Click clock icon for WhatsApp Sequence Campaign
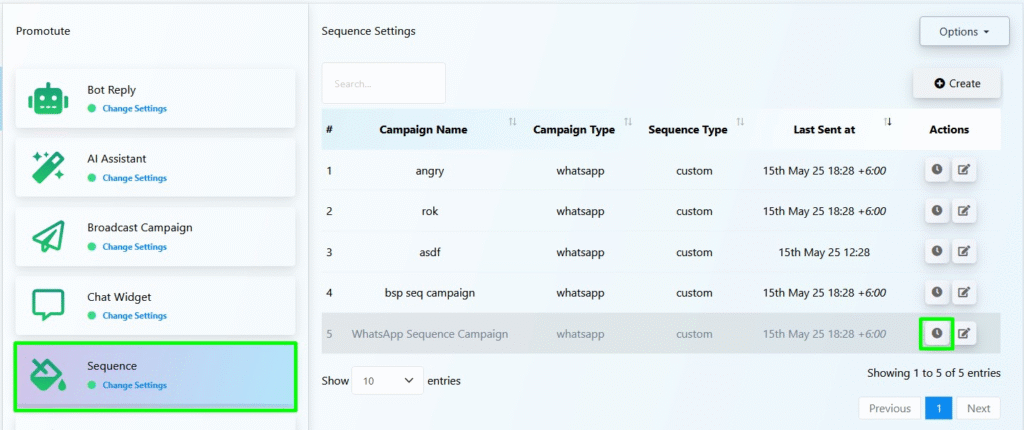This screenshot has height=430, width=1024. click(x=937, y=334)
